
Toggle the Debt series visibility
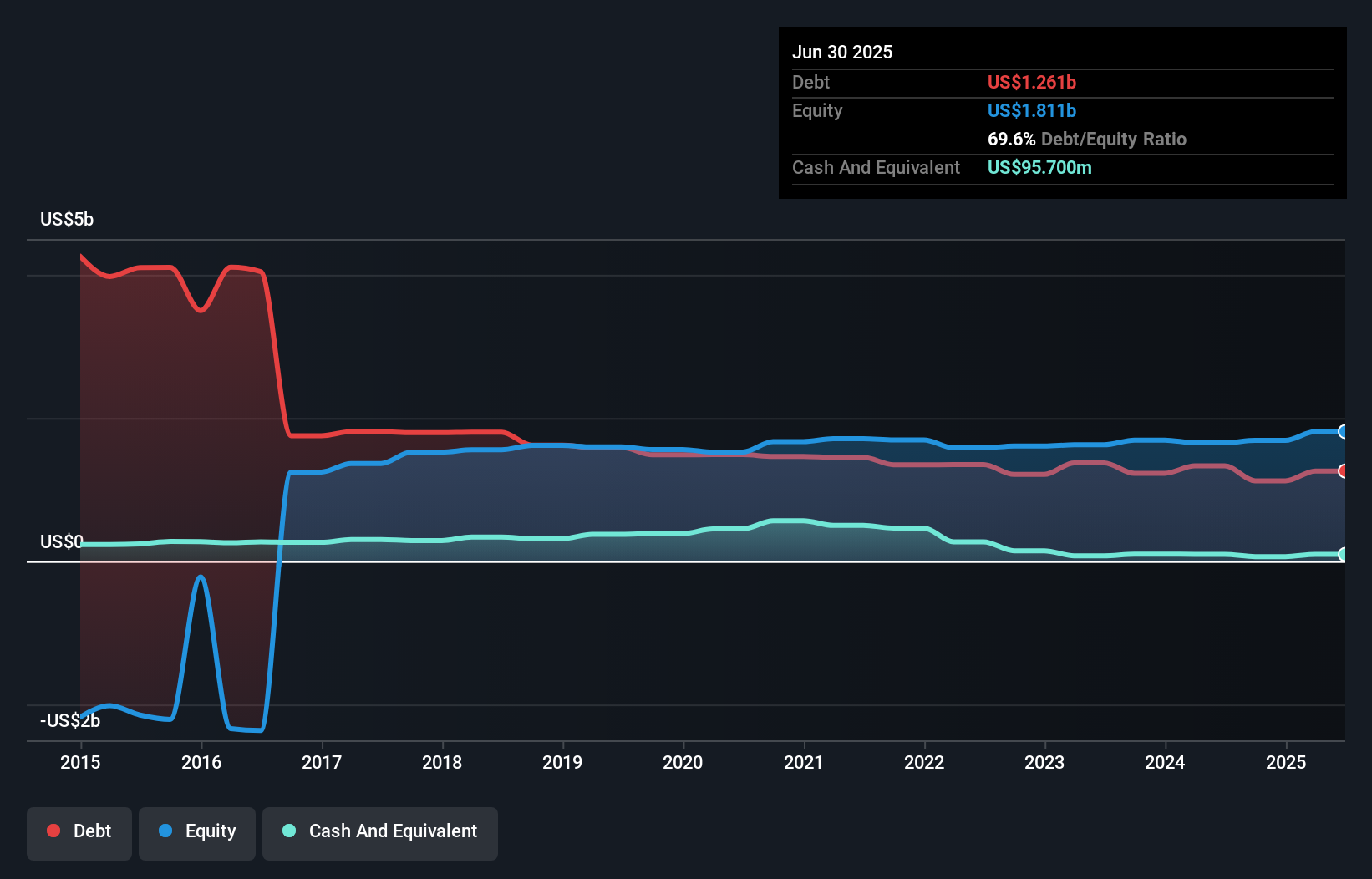(79, 831)
